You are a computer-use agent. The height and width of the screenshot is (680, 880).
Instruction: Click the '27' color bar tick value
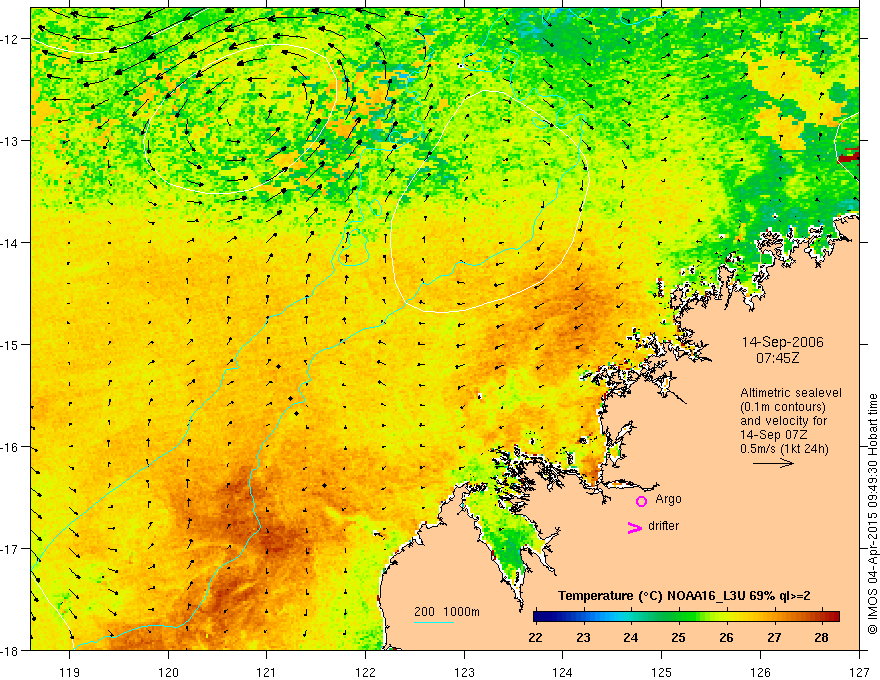pyautogui.click(x=774, y=637)
